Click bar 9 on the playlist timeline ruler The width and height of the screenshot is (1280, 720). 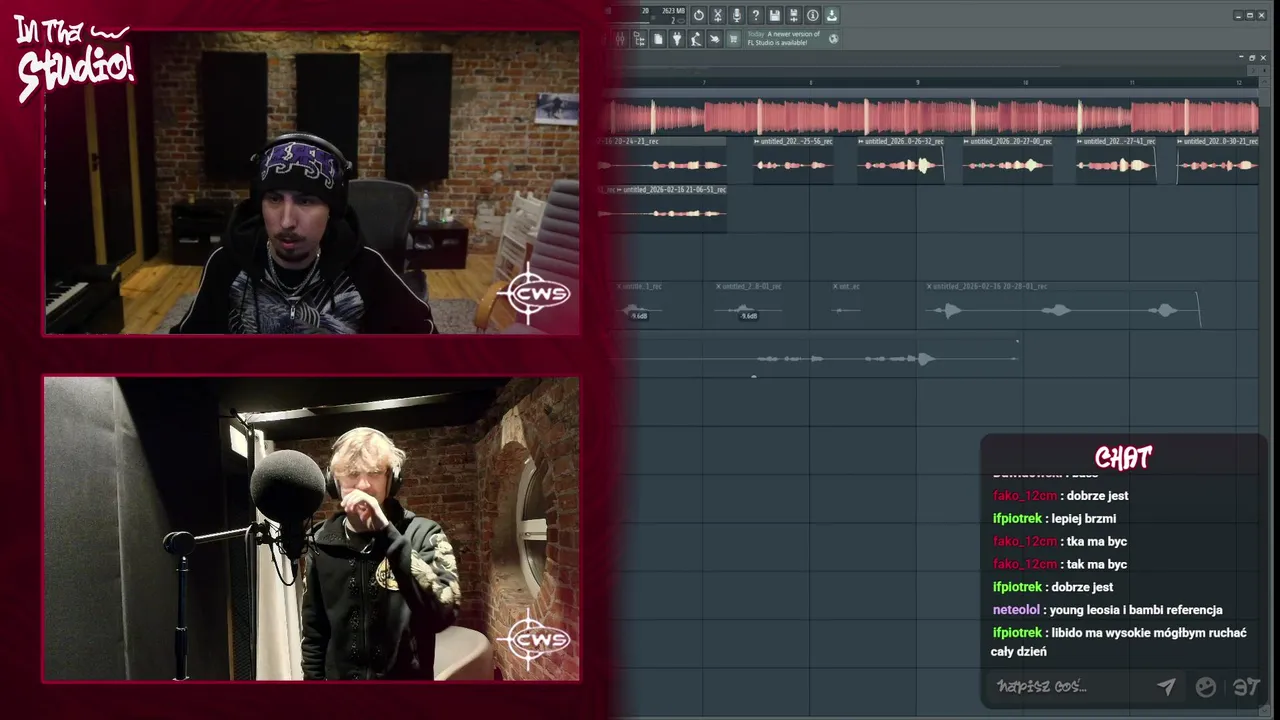coord(917,82)
